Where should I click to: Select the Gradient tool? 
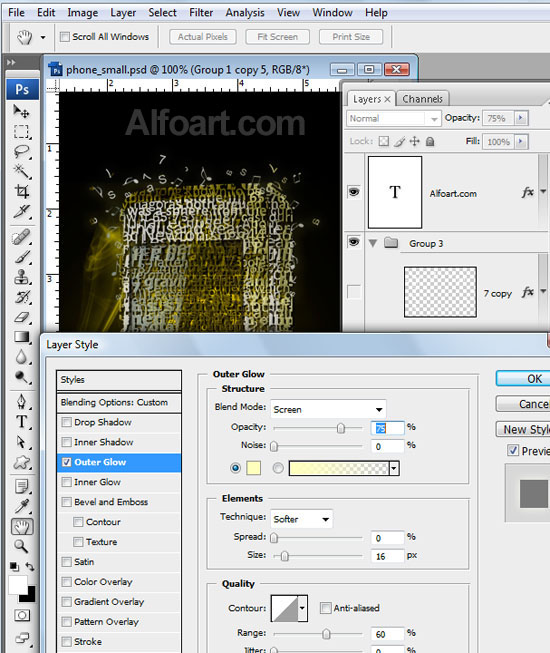(21, 337)
